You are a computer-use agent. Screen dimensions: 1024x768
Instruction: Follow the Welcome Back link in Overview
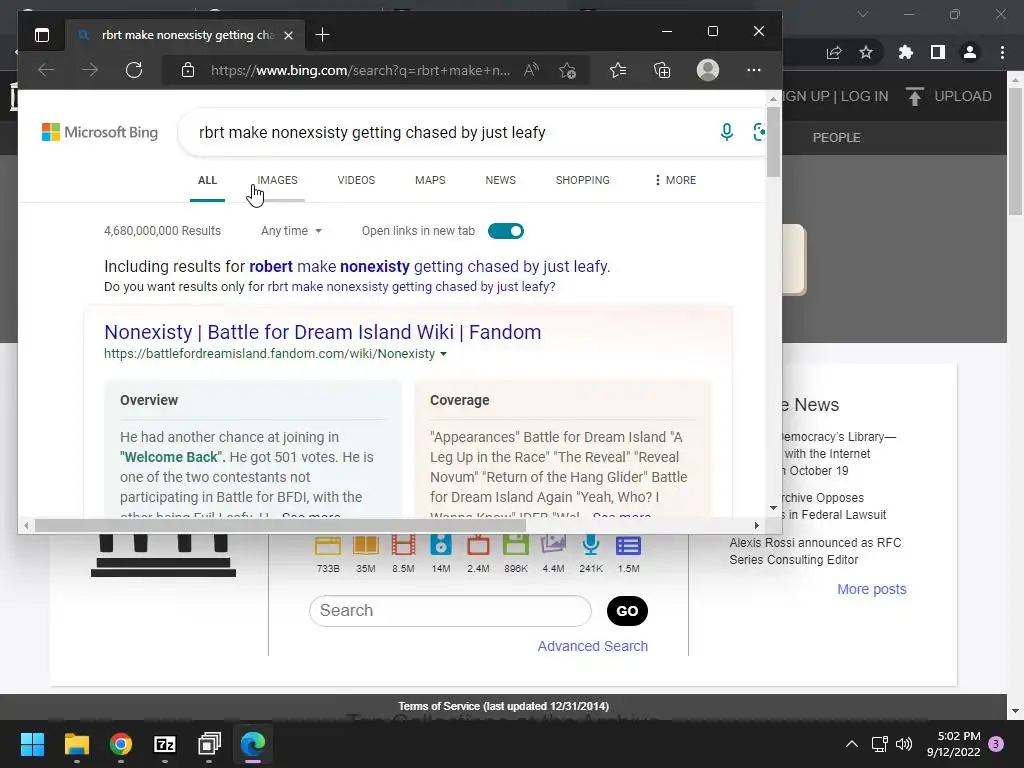(172, 457)
